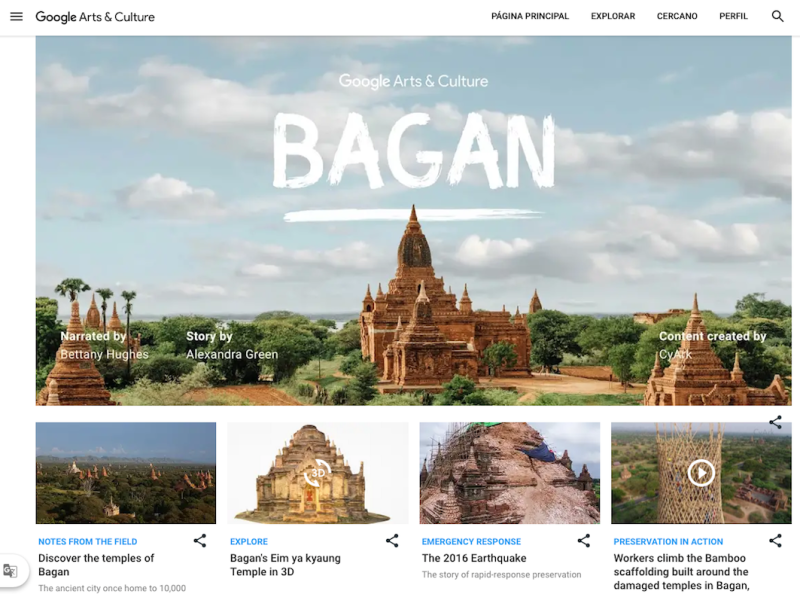800x594 pixels.
Task: Open Discover the temples of Bagan thumbnail
Action: [x=126, y=473]
